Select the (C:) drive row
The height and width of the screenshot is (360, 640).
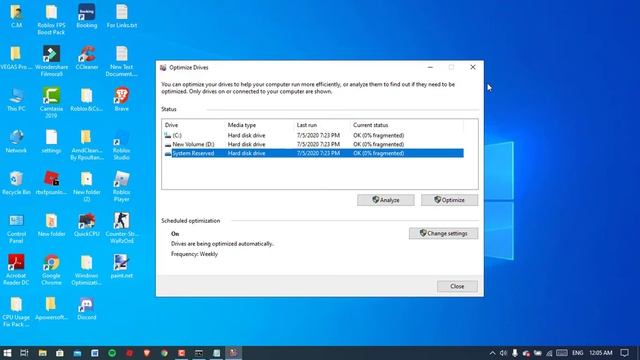(313, 135)
